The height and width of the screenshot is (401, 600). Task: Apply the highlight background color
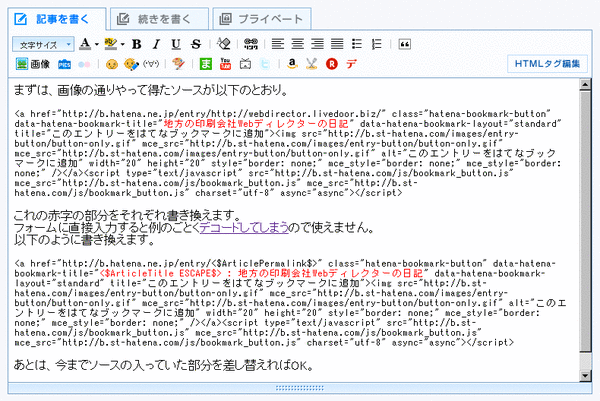pyautogui.click(x=111, y=44)
